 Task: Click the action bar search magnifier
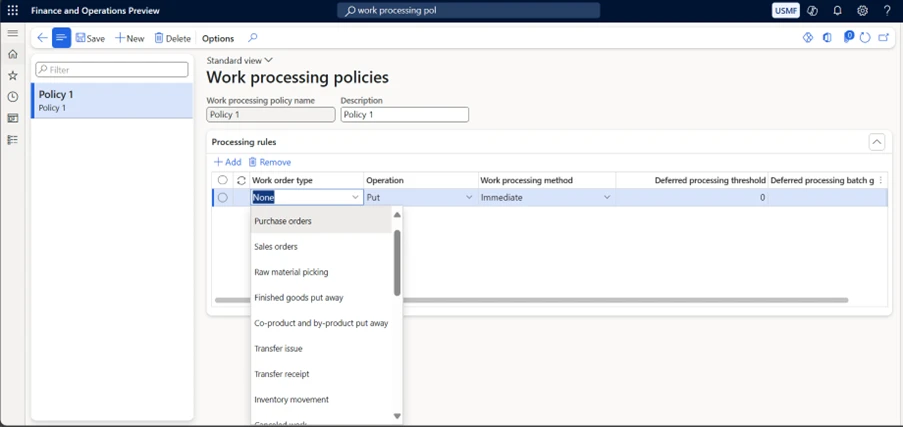click(x=253, y=38)
